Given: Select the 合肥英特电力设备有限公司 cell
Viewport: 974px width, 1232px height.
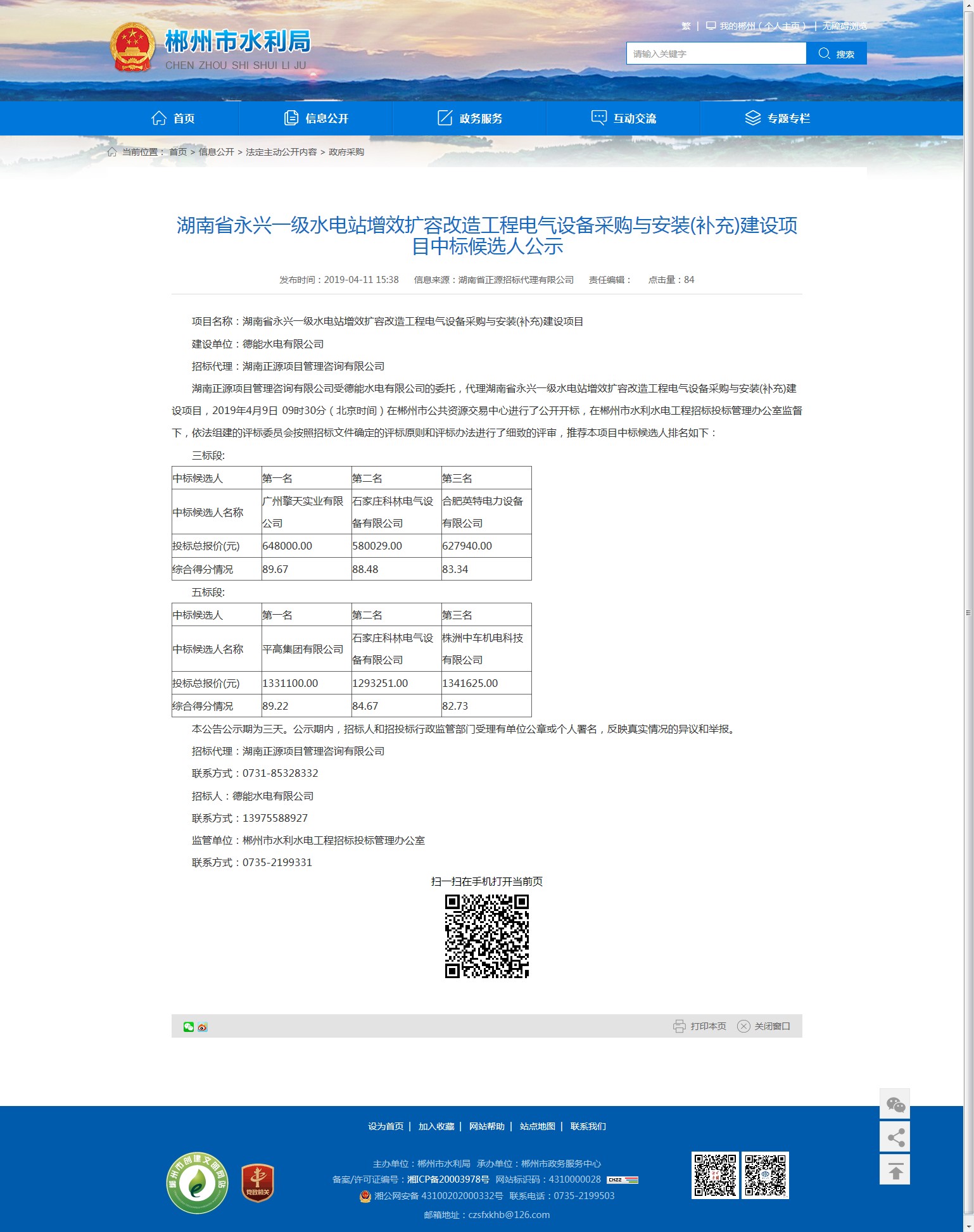Looking at the screenshot, I should coord(486,512).
